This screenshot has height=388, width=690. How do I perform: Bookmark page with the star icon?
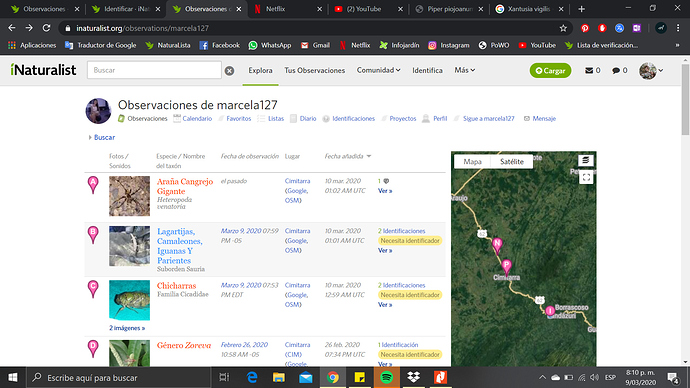[x=563, y=28]
